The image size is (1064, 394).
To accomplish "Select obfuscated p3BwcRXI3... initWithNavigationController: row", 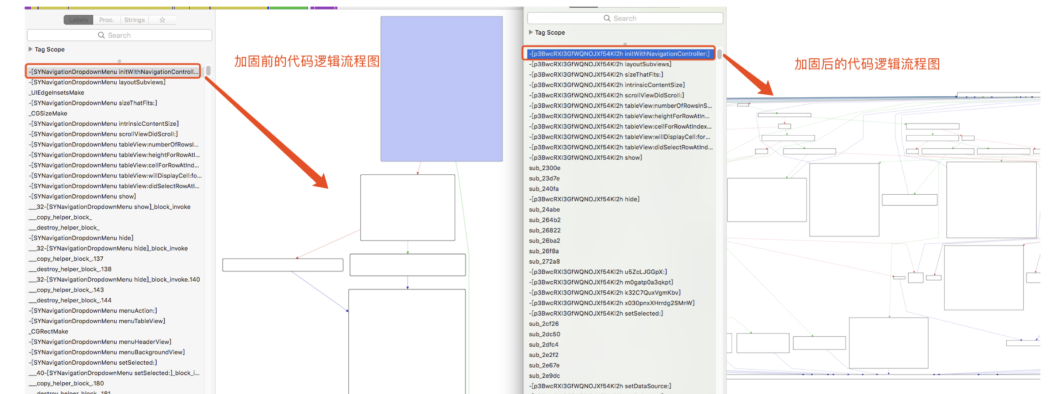I will pyautogui.click(x=619, y=54).
